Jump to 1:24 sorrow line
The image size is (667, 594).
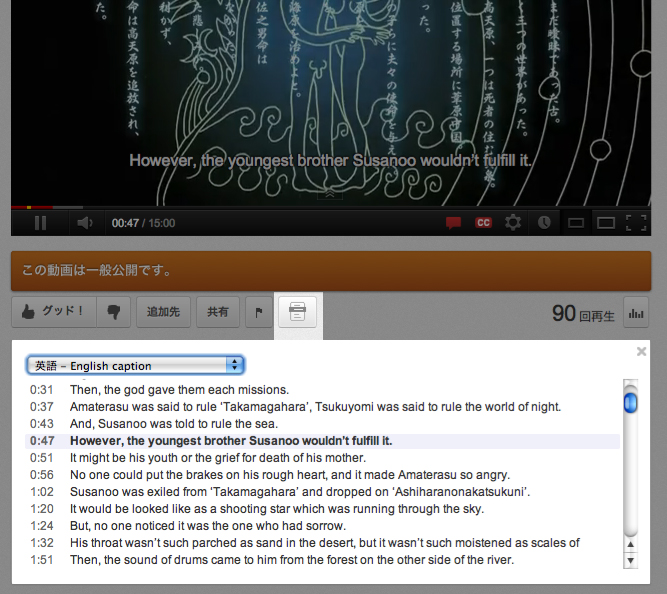pos(322,526)
